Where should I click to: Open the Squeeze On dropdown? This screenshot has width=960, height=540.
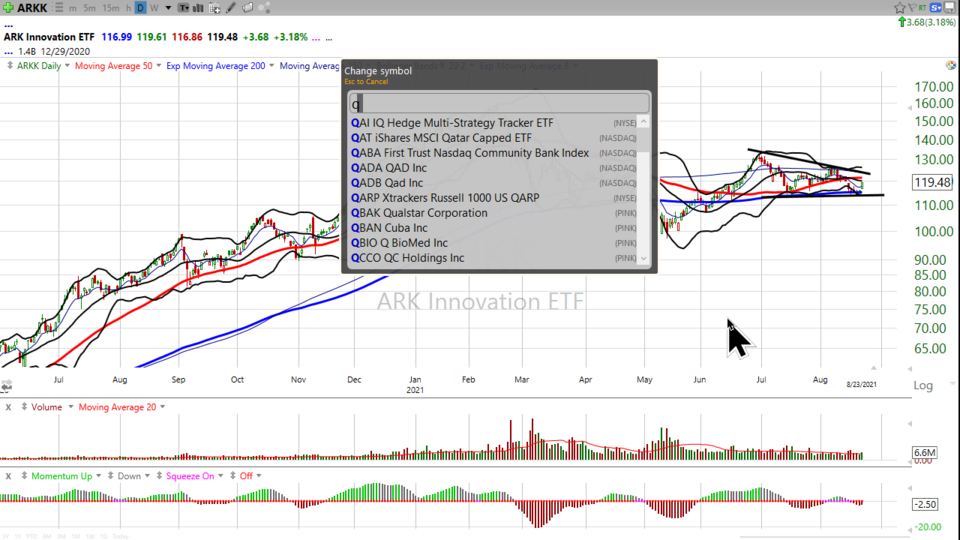pyautogui.click(x=220, y=475)
